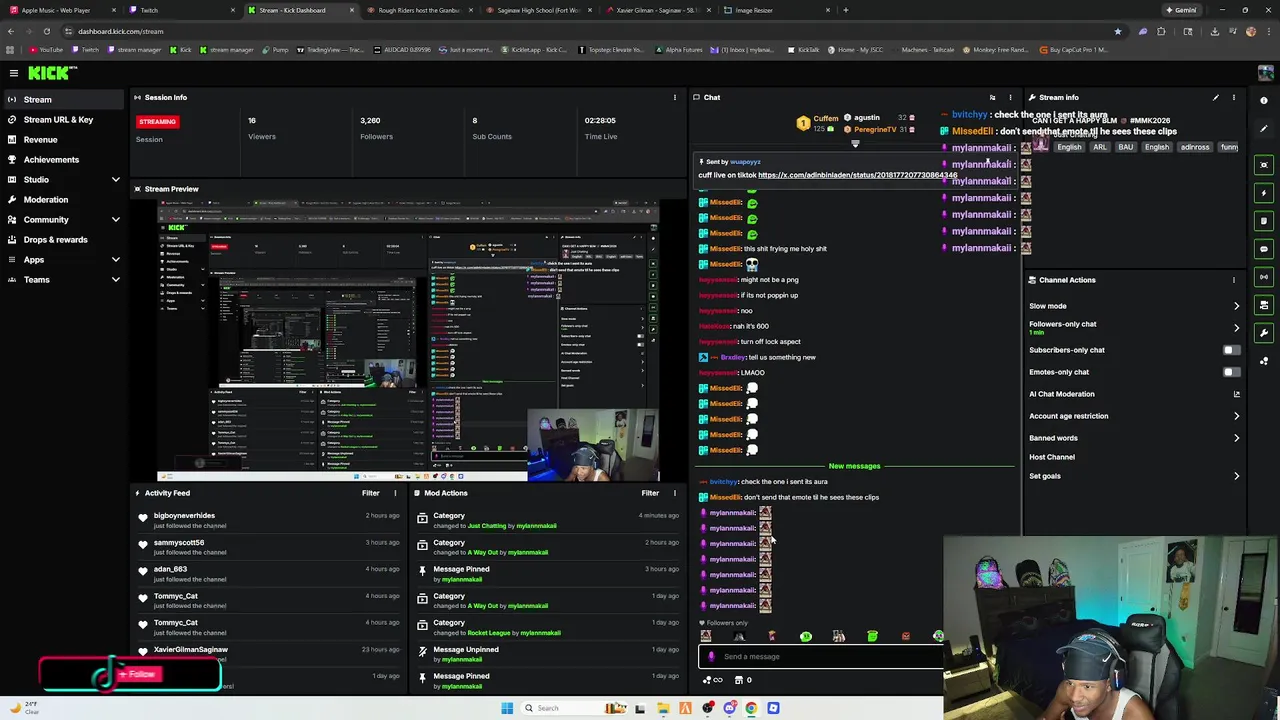1280x720 pixels.
Task: Click the lightning bolt icon in right sidebar
Action: coord(1264,193)
